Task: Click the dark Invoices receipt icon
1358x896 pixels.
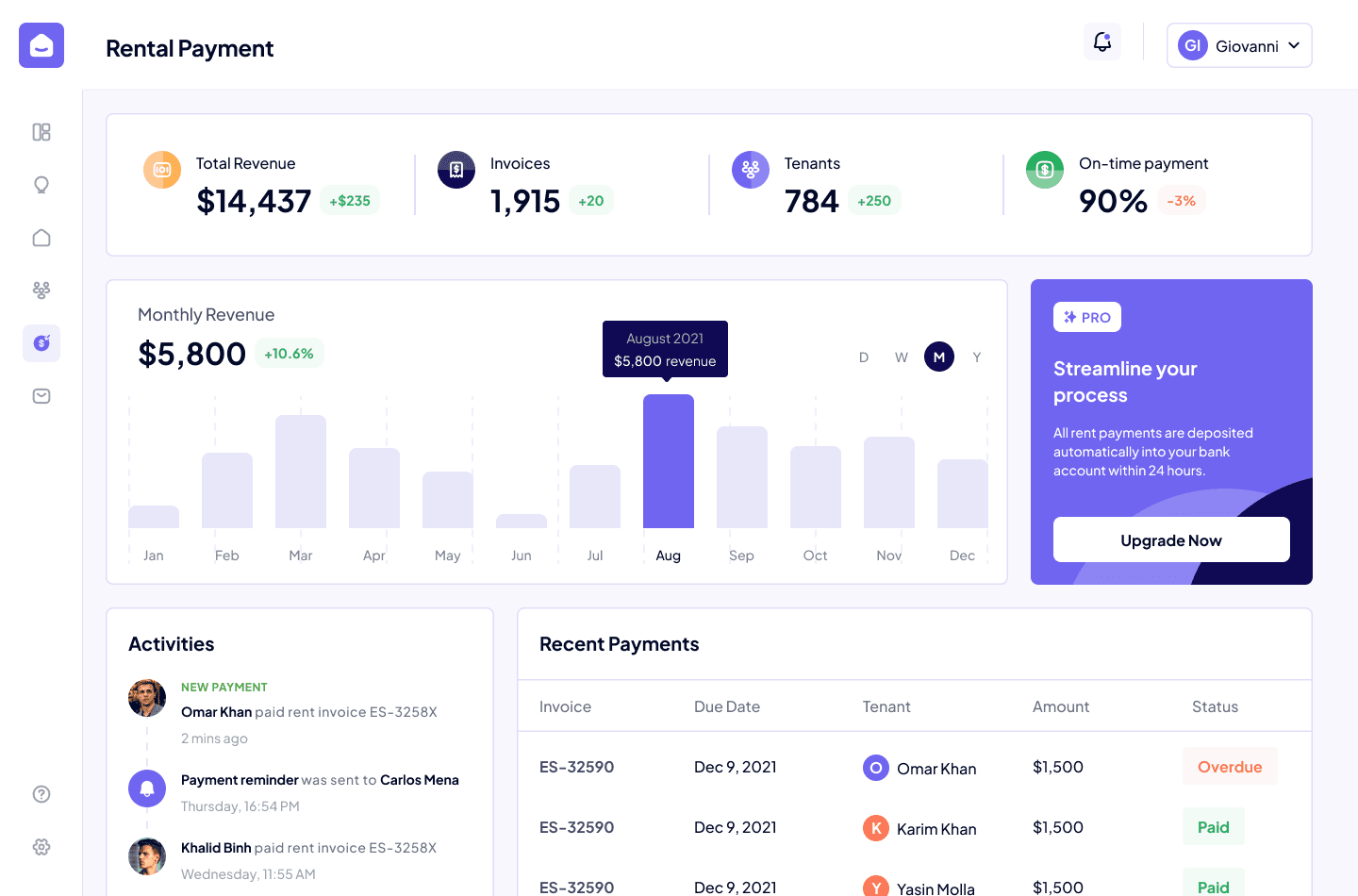Action: click(x=456, y=170)
